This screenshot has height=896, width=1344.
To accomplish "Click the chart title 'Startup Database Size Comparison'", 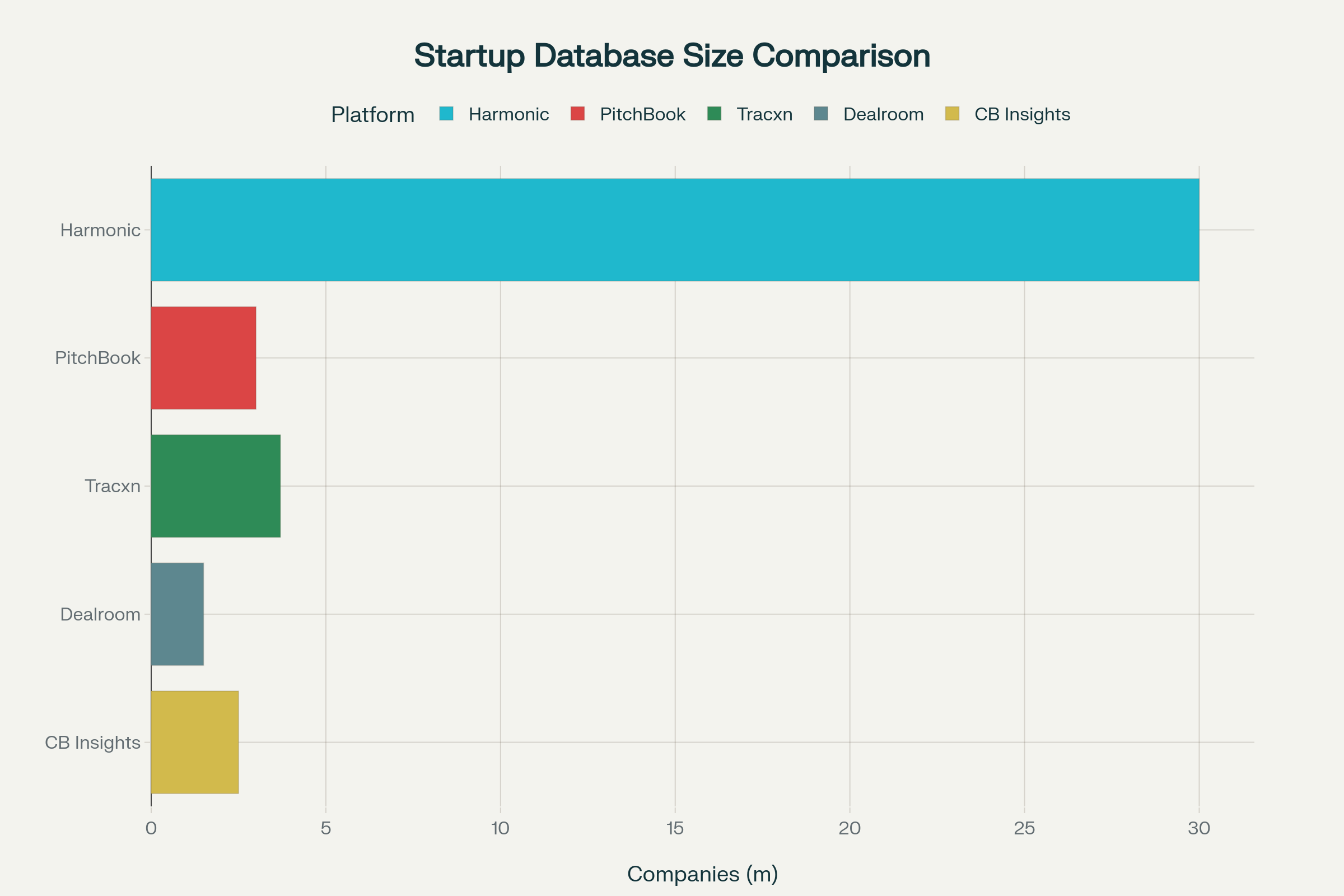I will point(672,56).
